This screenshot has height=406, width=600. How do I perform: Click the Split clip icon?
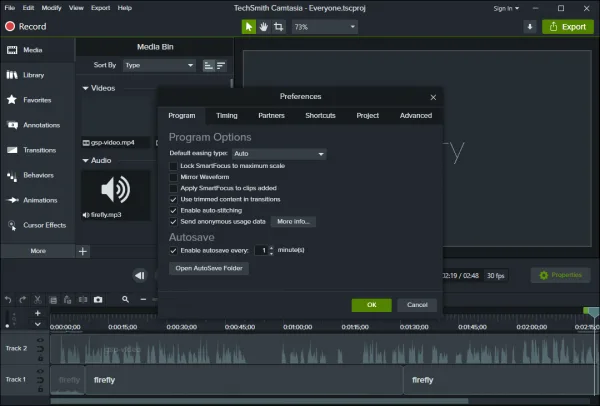(83, 300)
